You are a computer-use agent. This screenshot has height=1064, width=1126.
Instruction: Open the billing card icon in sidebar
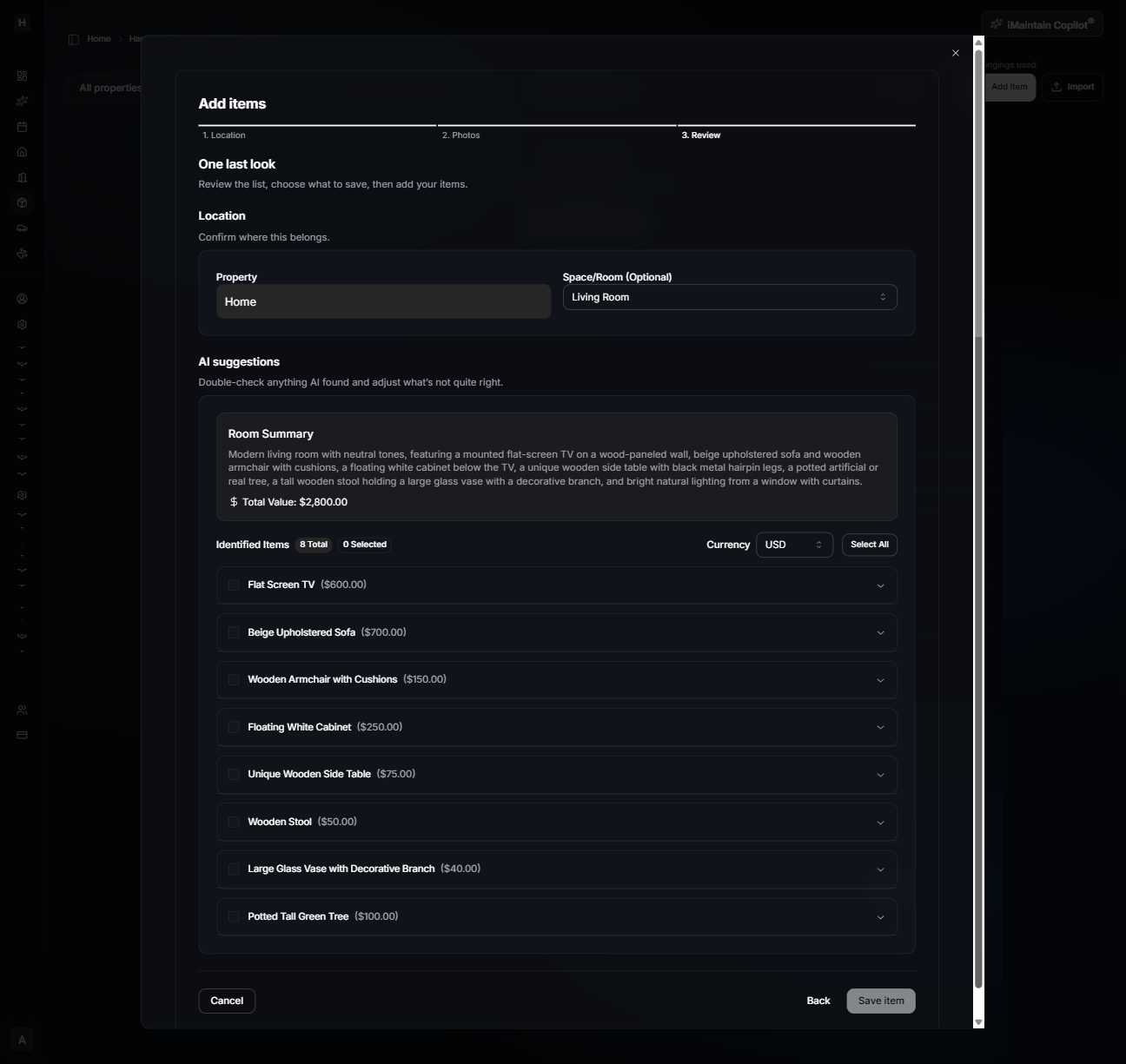click(x=22, y=734)
